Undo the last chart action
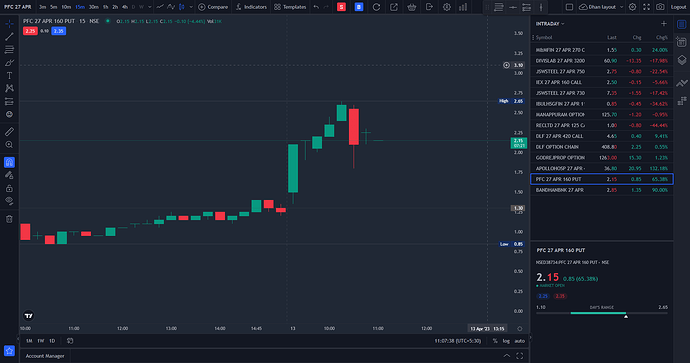This screenshot has width=690, height=363. pyautogui.click(x=316, y=7)
